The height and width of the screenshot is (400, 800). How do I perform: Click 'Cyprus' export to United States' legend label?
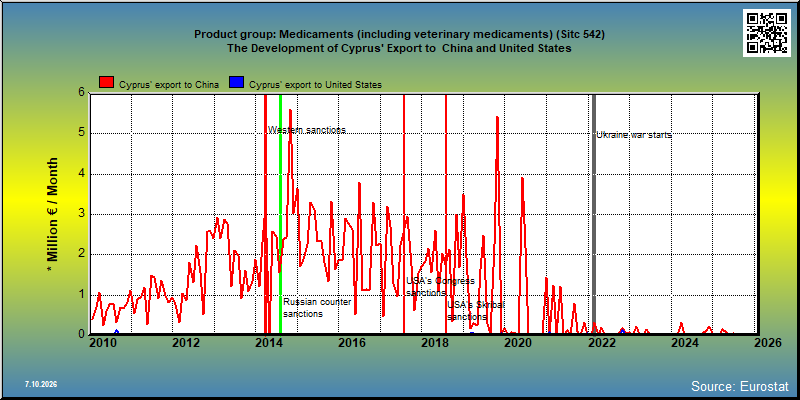click(x=315, y=85)
